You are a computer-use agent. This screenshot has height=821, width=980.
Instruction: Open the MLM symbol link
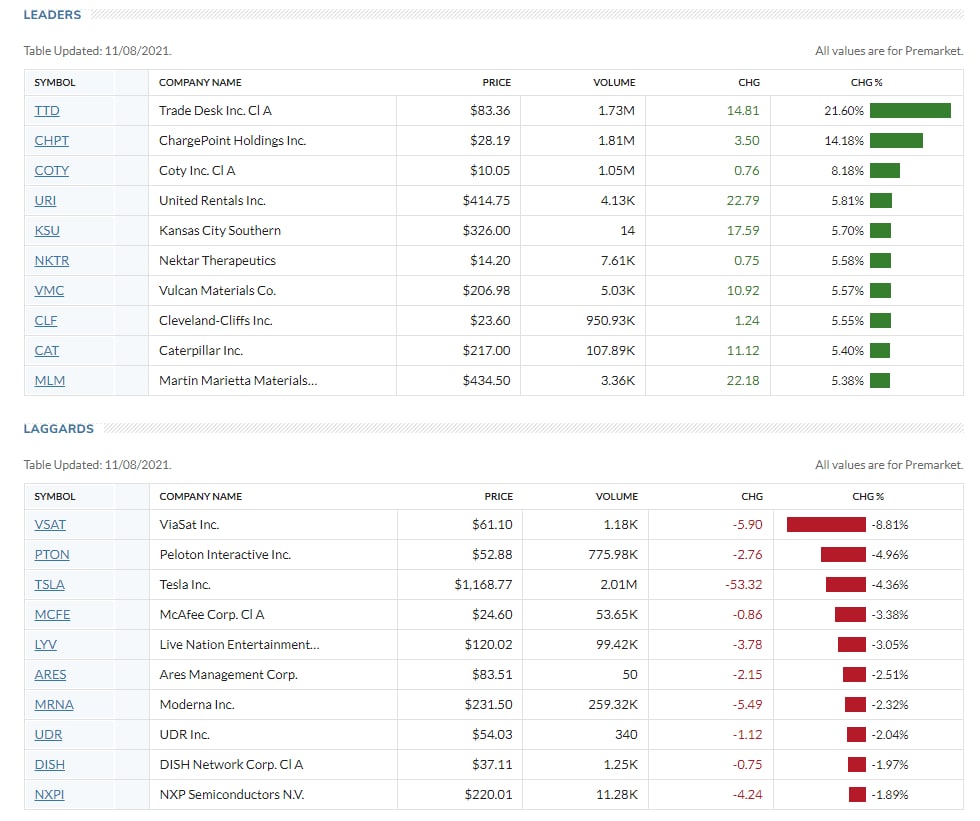[49, 381]
